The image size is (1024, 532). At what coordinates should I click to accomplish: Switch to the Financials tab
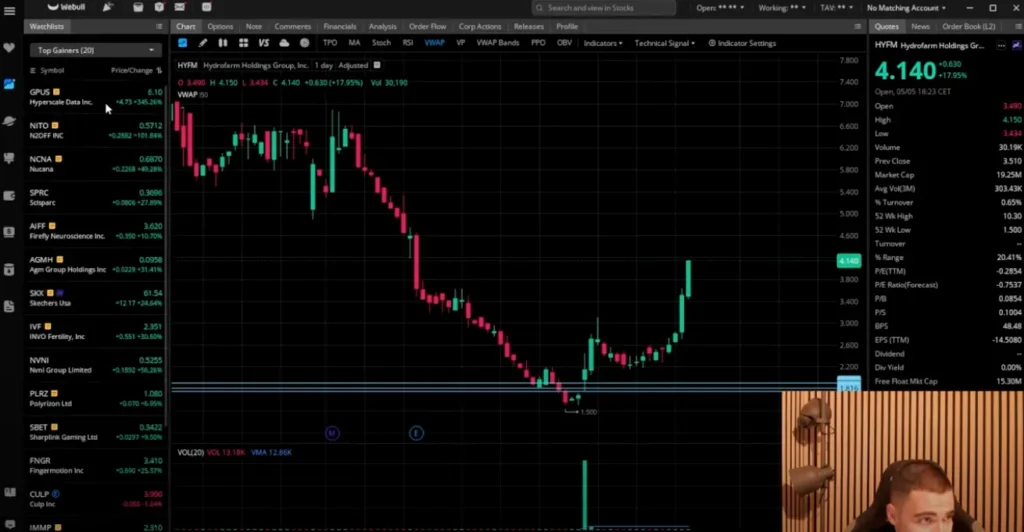click(340, 27)
